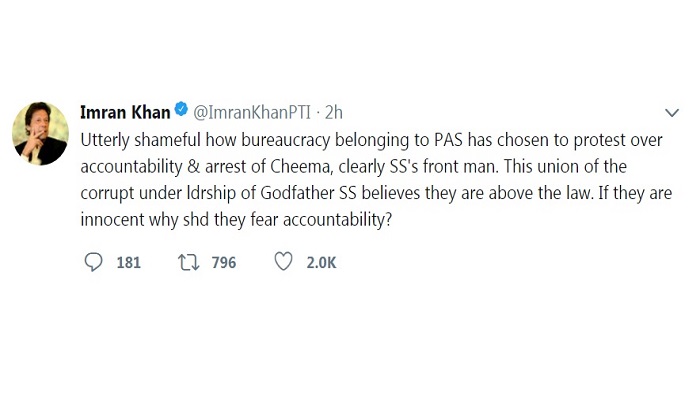Like the tweet with the heart icon
The height and width of the screenshot is (400, 700).
pyautogui.click(x=283, y=262)
